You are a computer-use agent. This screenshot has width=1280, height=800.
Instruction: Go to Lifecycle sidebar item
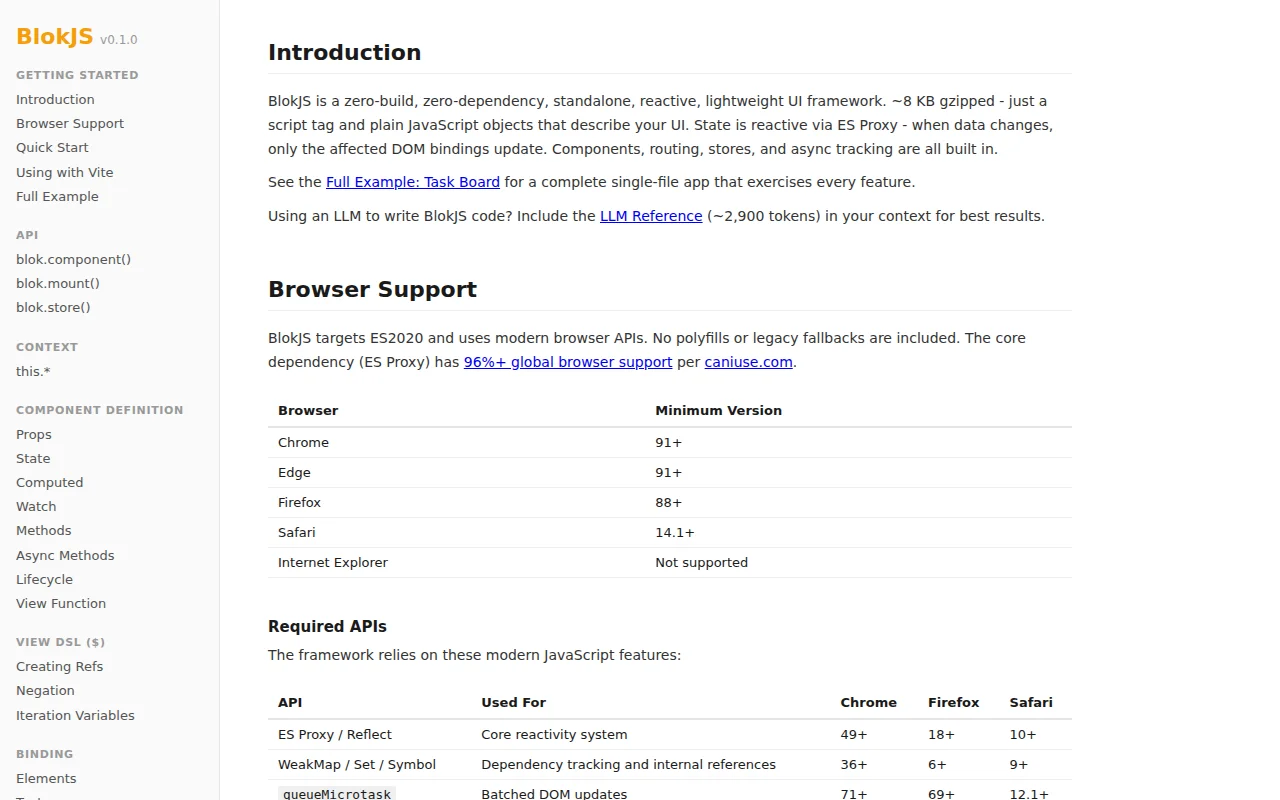point(44,579)
